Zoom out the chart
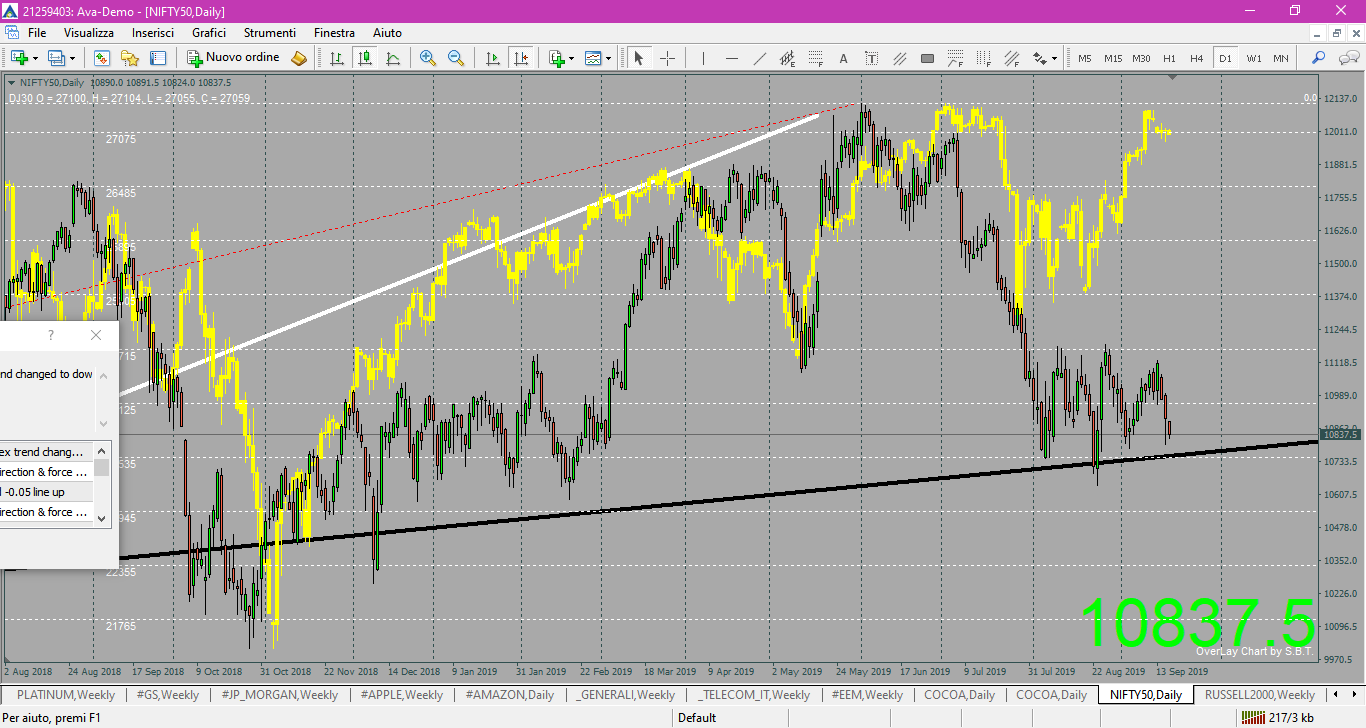This screenshot has height=728, width=1366. (456, 58)
